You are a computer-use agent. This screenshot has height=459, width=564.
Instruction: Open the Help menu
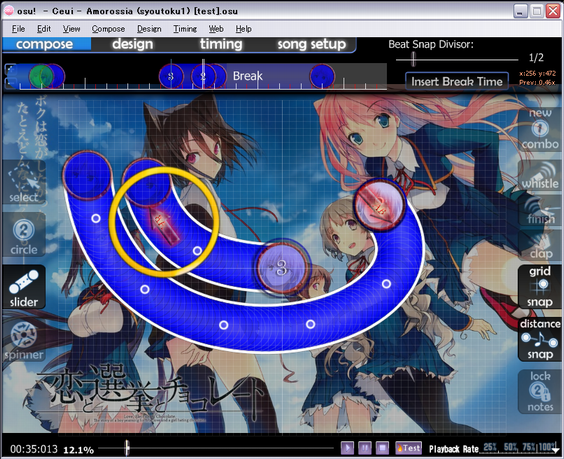click(244, 29)
